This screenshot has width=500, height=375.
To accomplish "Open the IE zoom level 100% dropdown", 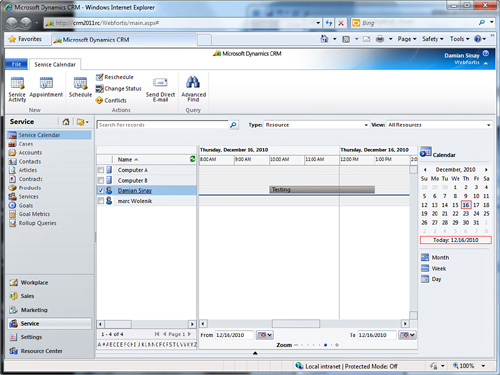I will tap(483, 366).
